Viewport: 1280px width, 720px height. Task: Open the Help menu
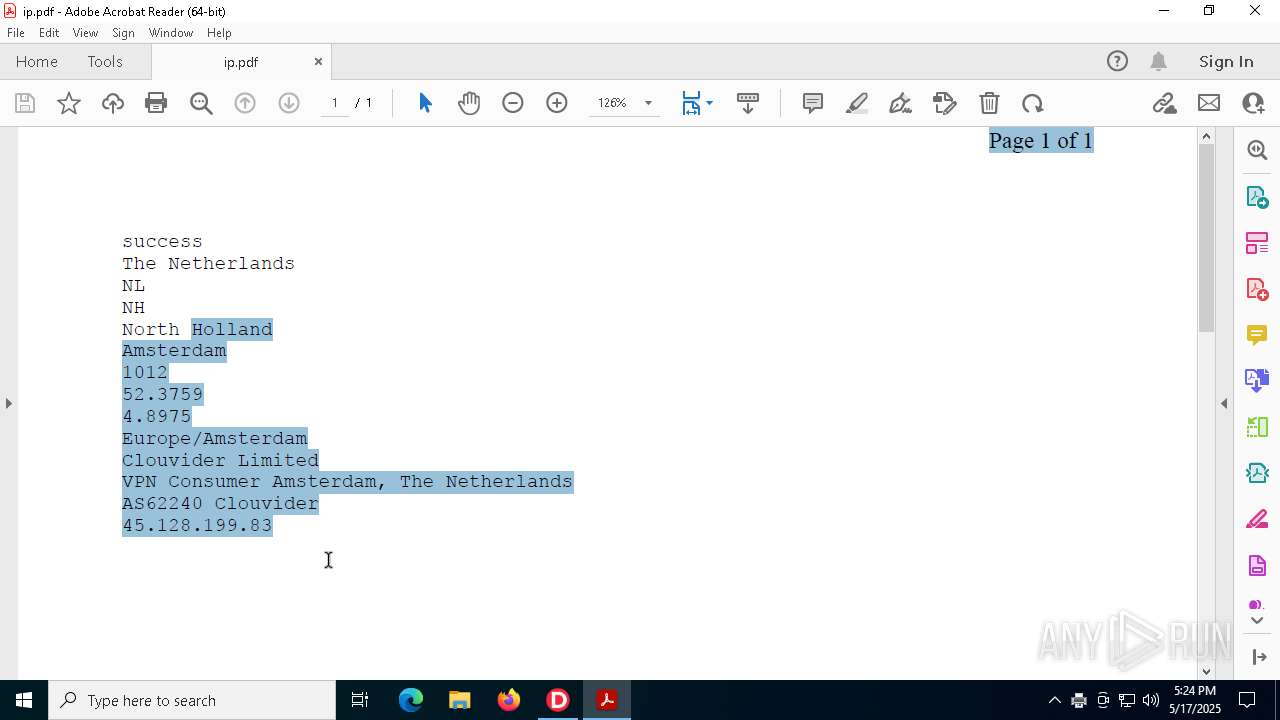click(x=219, y=33)
